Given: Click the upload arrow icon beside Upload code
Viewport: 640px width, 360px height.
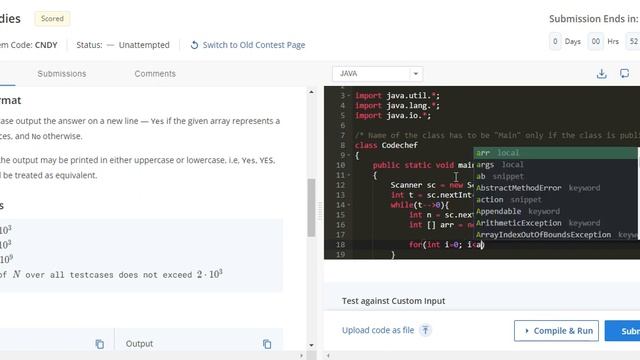Looking at the screenshot, I should coord(425,330).
